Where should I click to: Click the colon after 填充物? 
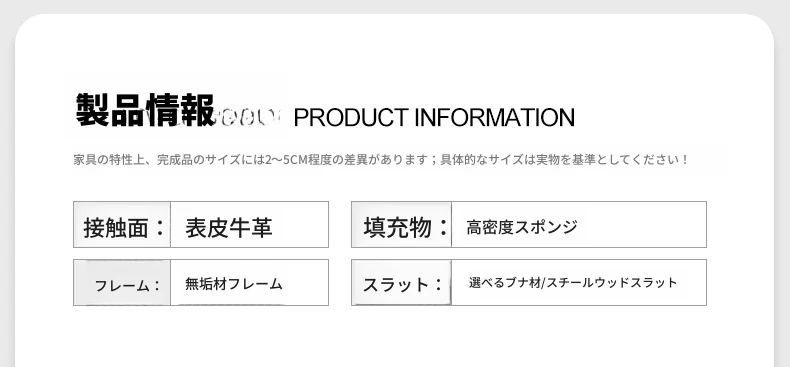point(443,227)
